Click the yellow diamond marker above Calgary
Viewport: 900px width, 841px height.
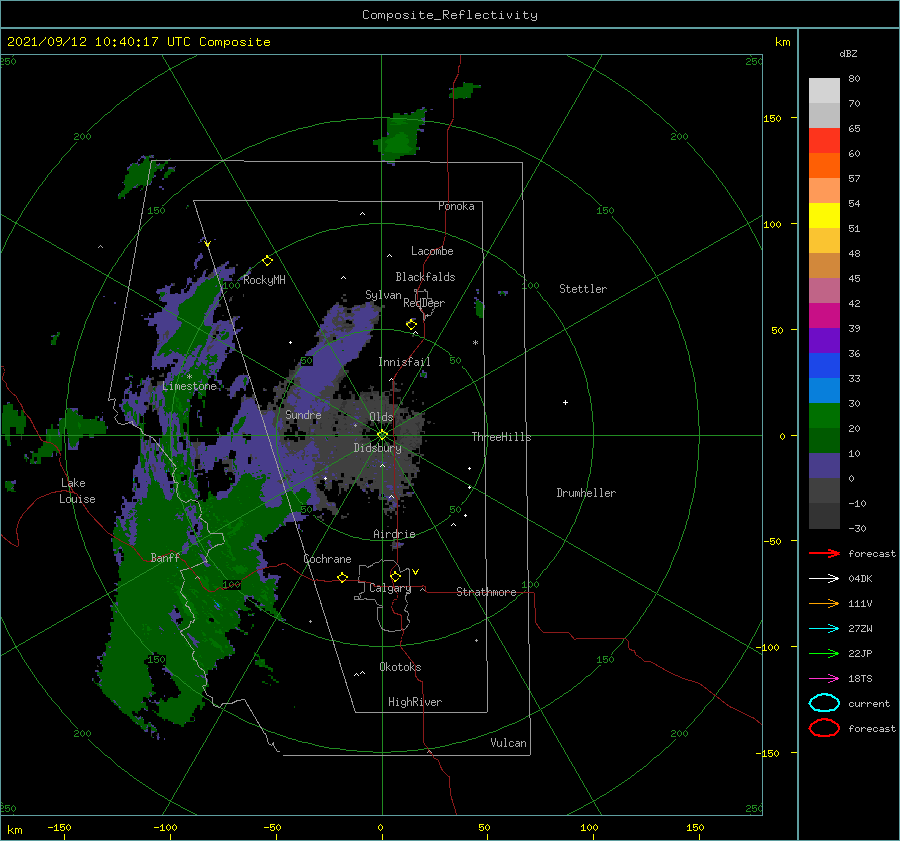click(x=395, y=576)
